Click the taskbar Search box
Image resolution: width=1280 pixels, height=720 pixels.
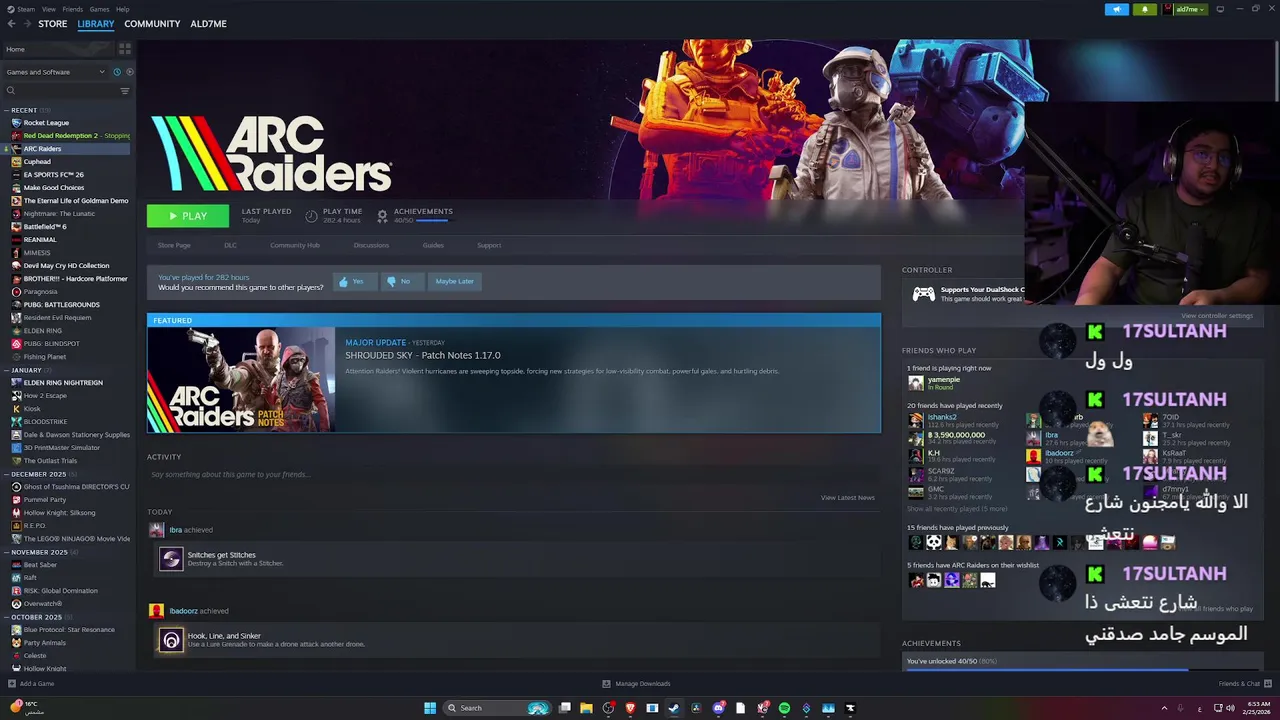click(x=497, y=708)
